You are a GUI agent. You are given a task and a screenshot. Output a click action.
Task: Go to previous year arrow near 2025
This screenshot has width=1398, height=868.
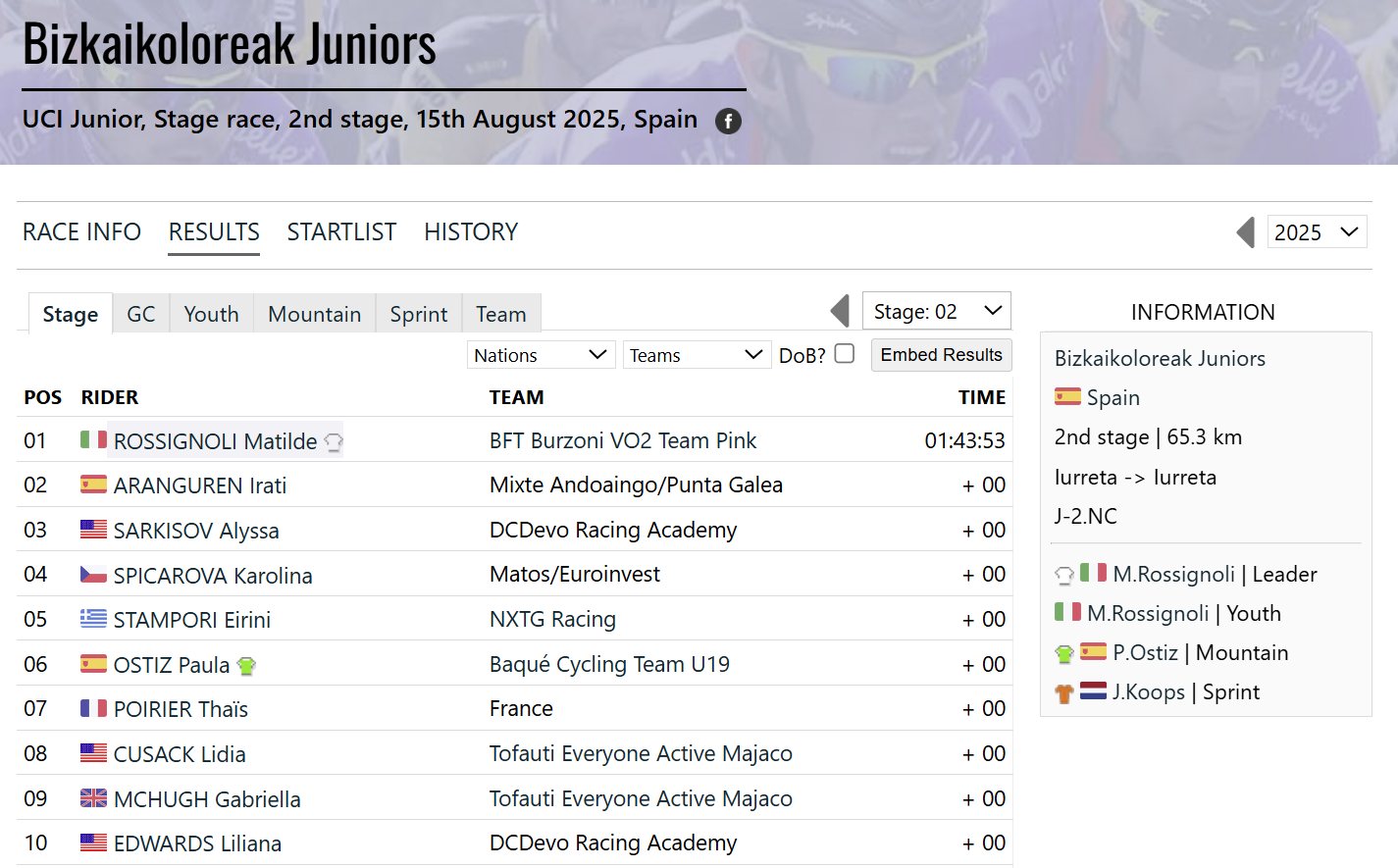point(1246,232)
